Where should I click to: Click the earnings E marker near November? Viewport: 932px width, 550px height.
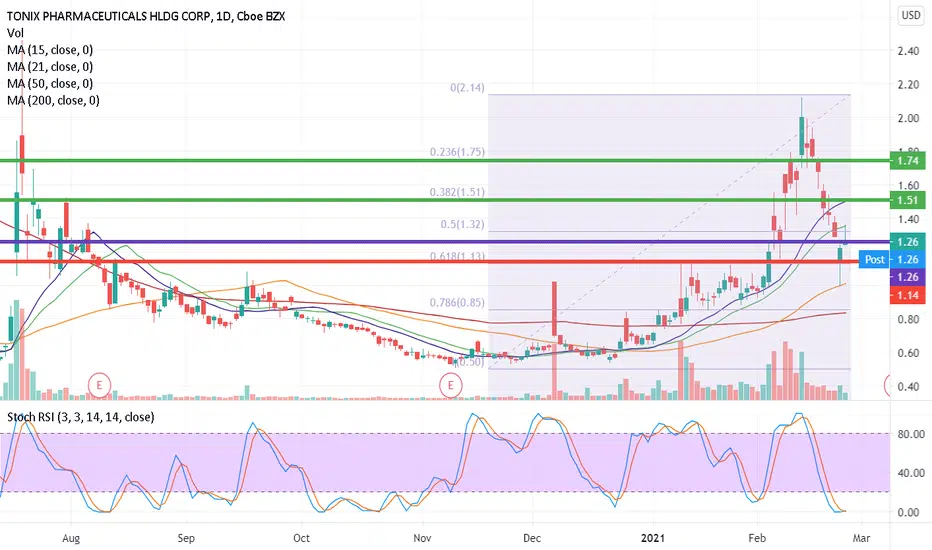(451, 385)
